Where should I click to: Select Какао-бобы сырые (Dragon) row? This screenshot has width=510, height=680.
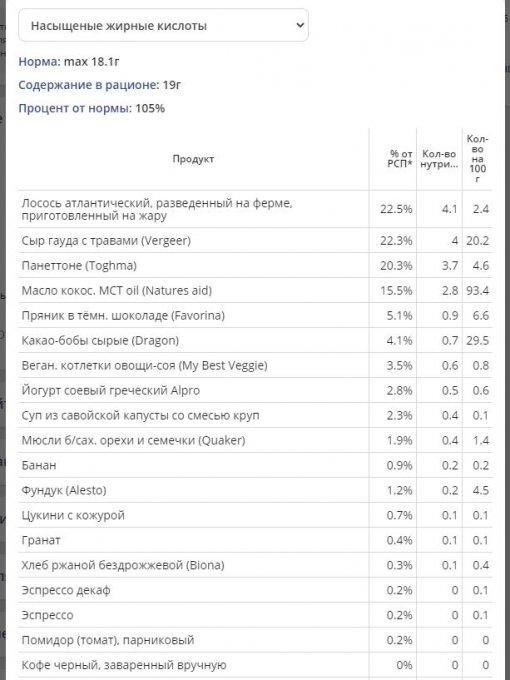(x=255, y=340)
